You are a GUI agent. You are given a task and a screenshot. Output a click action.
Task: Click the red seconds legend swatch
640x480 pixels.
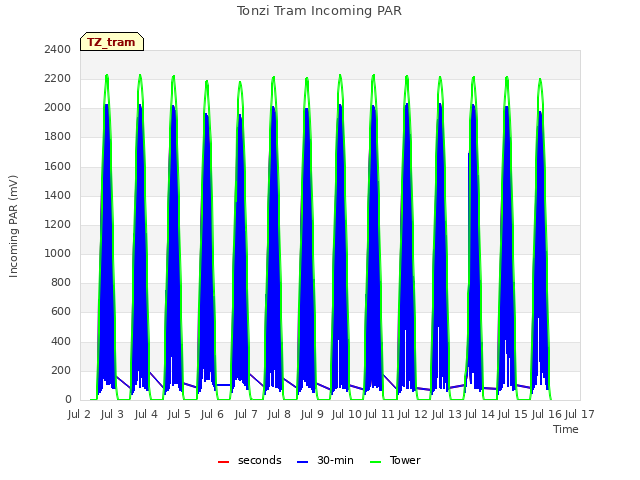(x=224, y=462)
